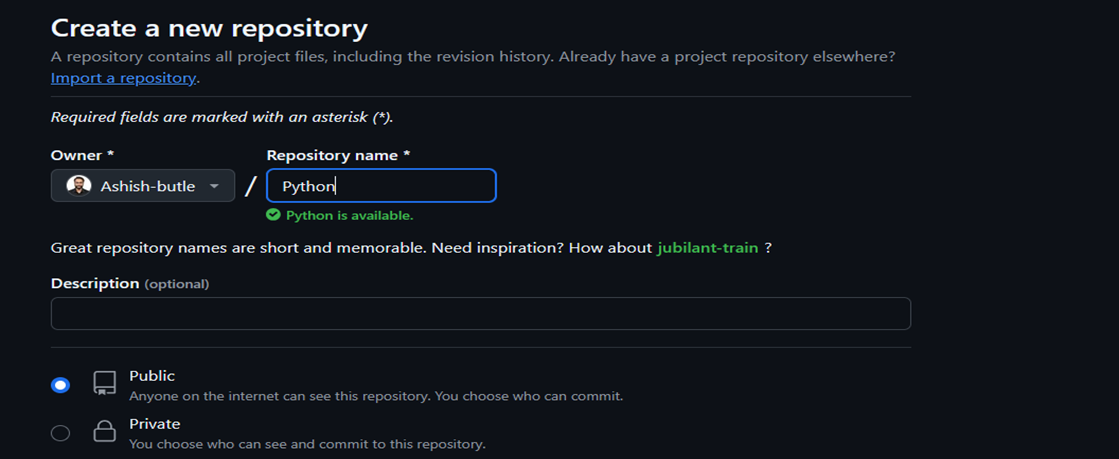
Task: Click the Description (optional) label
Action: click(130, 283)
